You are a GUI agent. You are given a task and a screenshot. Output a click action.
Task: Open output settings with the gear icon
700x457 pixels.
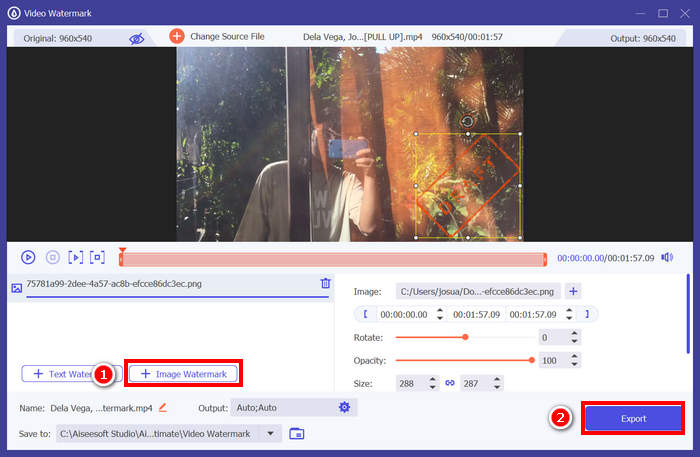pyautogui.click(x=344, y=407)
